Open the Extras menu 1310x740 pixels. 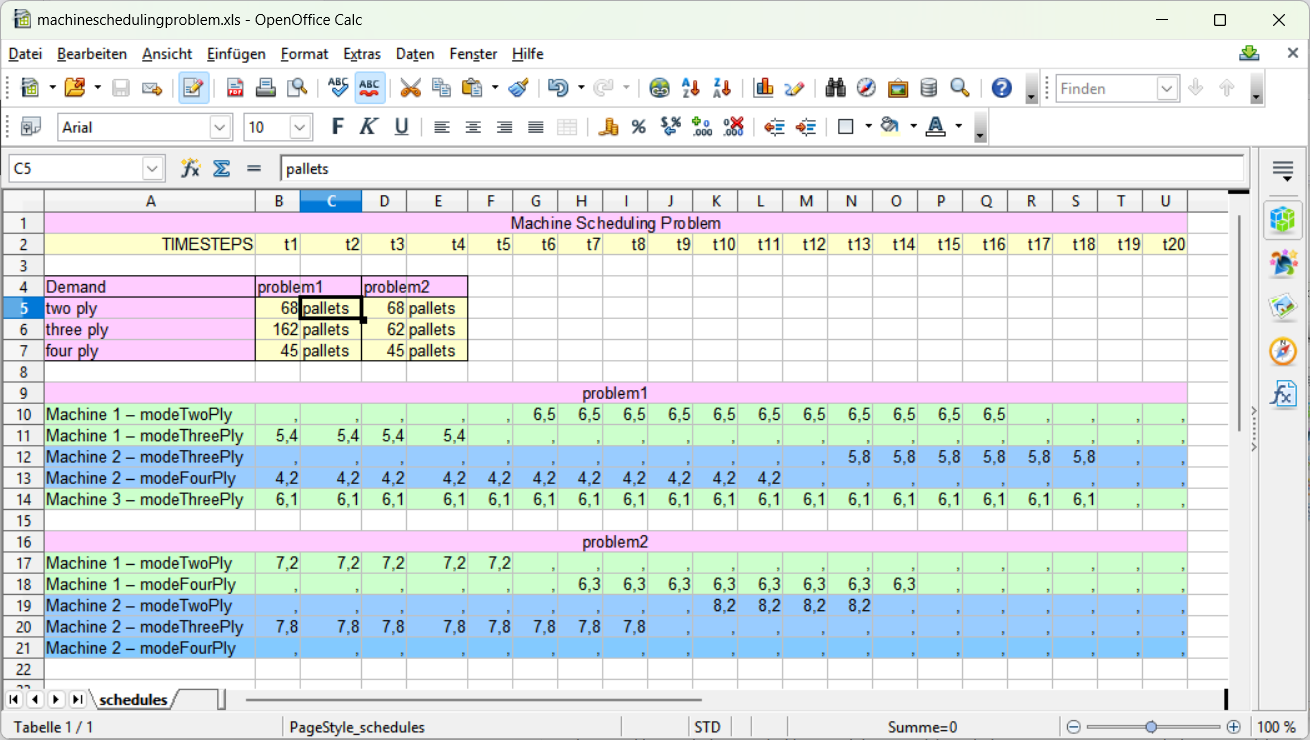point(362,54)
